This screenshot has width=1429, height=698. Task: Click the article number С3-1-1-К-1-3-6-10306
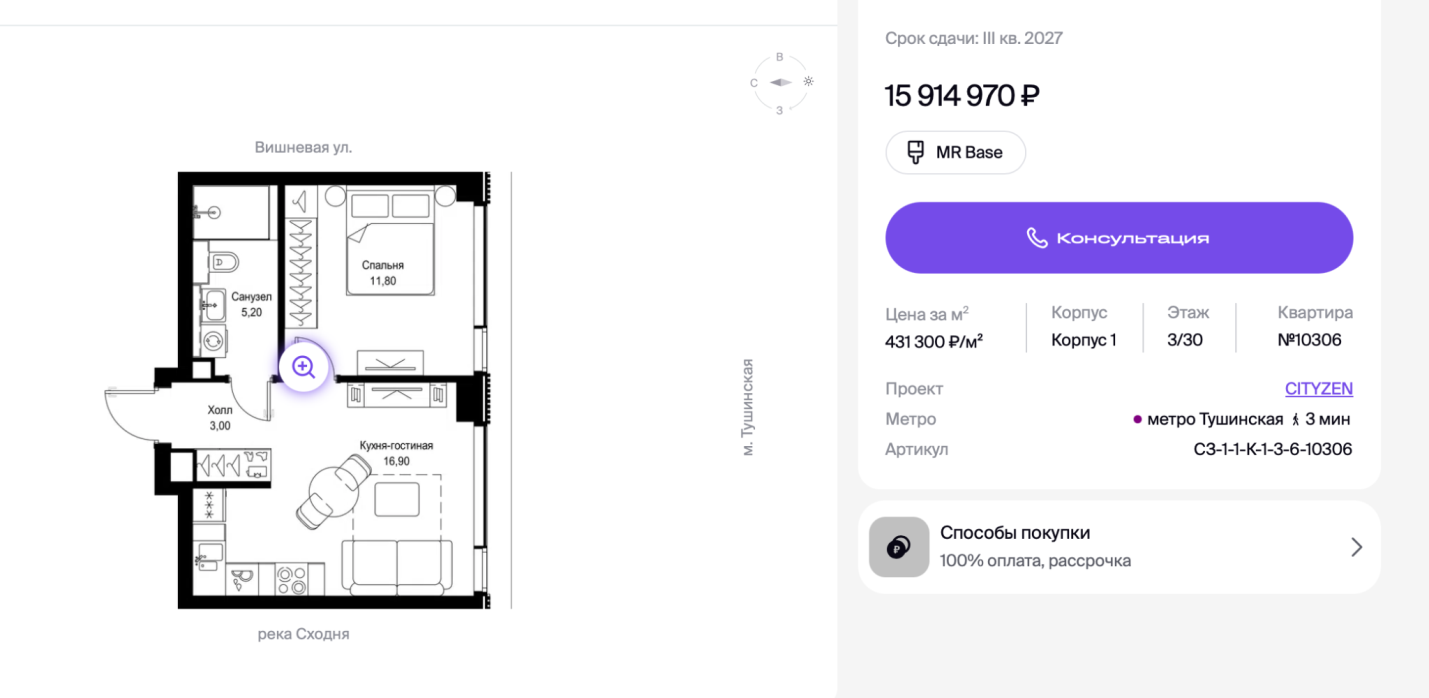[1273, 449]
